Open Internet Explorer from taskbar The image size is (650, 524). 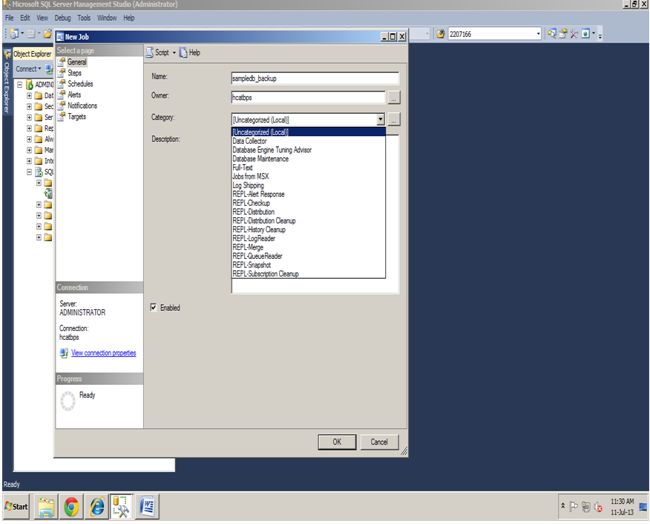point(97,507)
